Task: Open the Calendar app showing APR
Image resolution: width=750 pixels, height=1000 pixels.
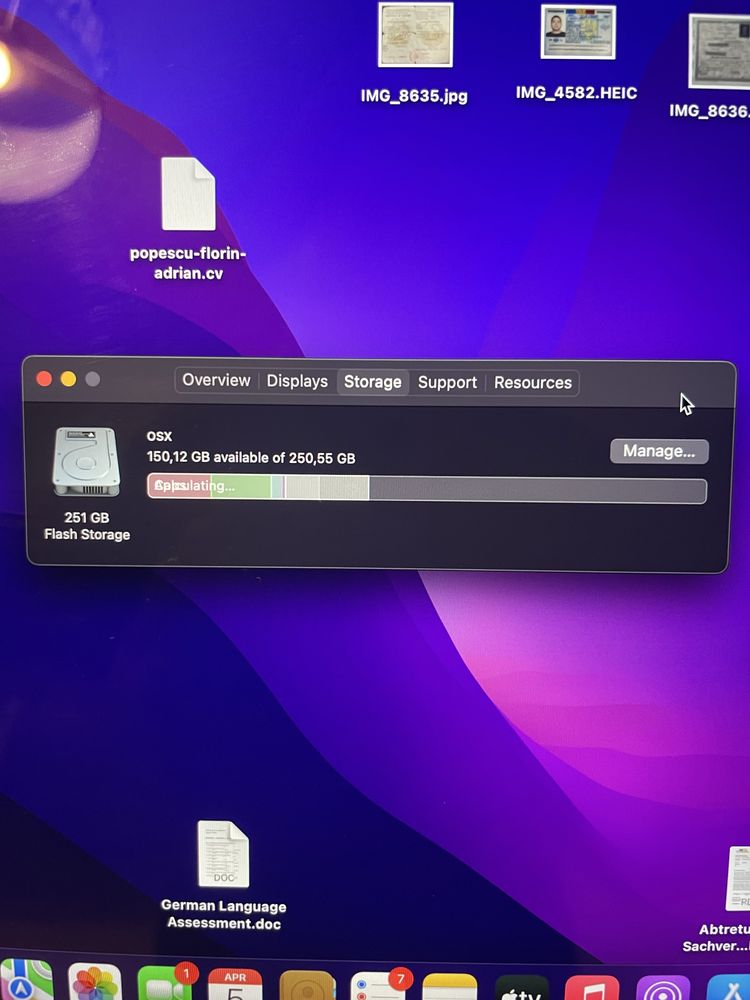Action: click(235, 984)
